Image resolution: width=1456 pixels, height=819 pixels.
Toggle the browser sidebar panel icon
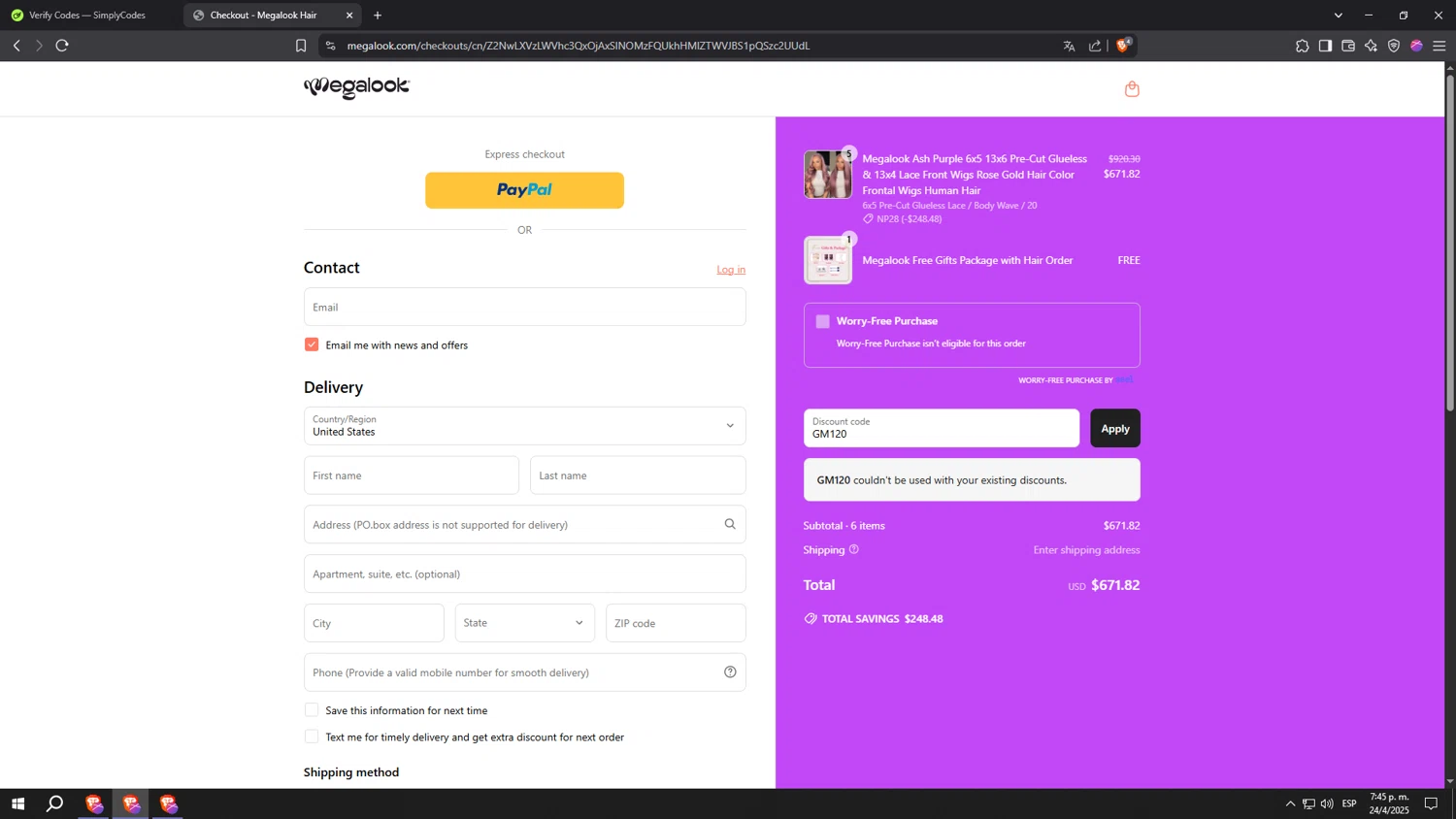(1325, 46)
